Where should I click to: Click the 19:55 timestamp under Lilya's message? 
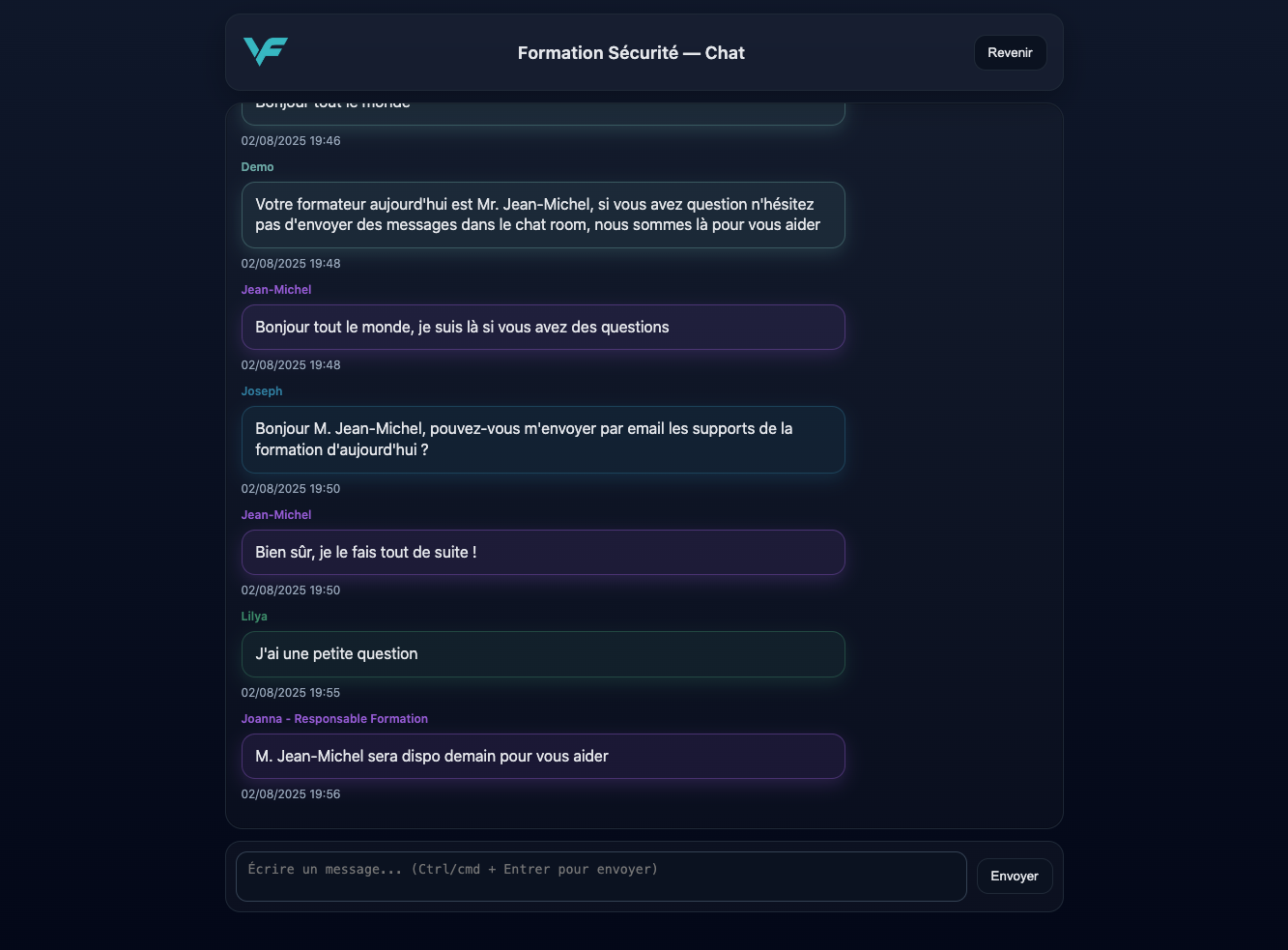(291, 693)
